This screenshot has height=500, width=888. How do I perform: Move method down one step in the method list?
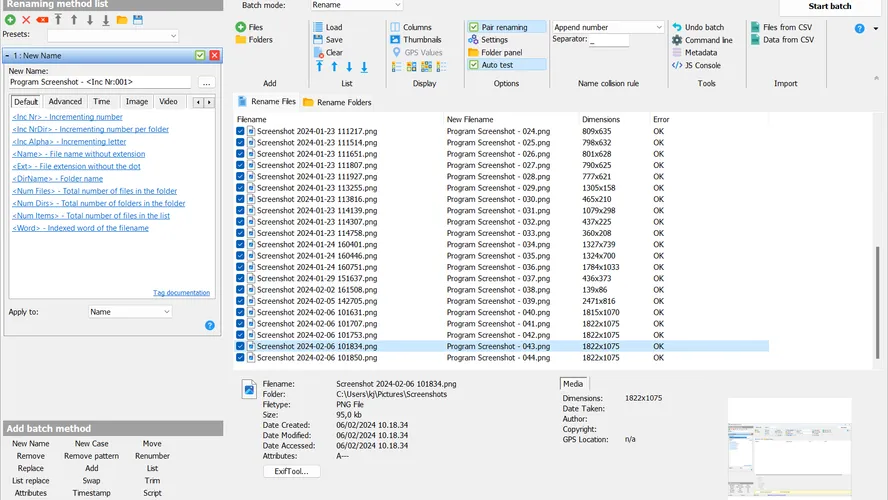pos(89,20)
